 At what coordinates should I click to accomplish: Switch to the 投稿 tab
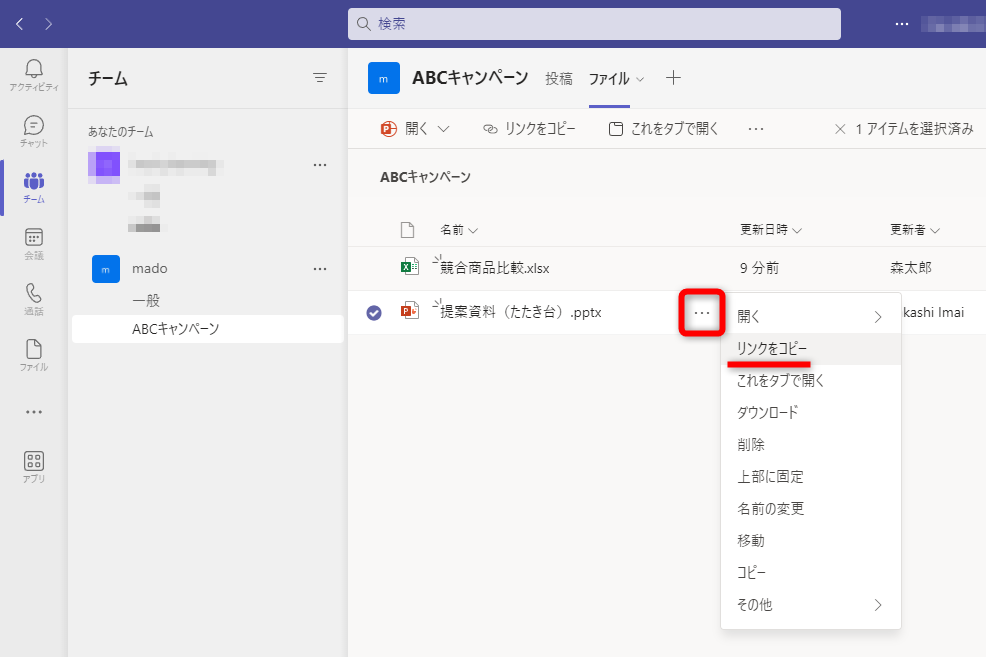(559, 77)
